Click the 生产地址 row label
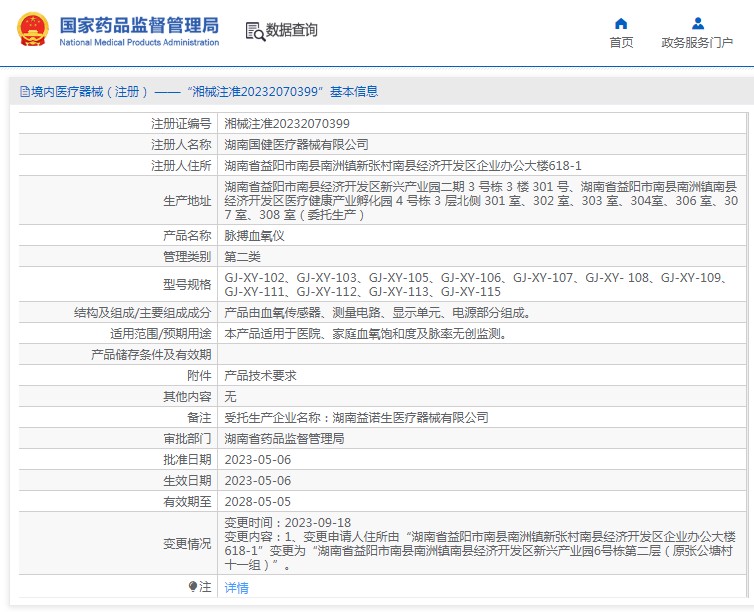The width and height of the screenshot is (754, 612). tap(187, 200)
